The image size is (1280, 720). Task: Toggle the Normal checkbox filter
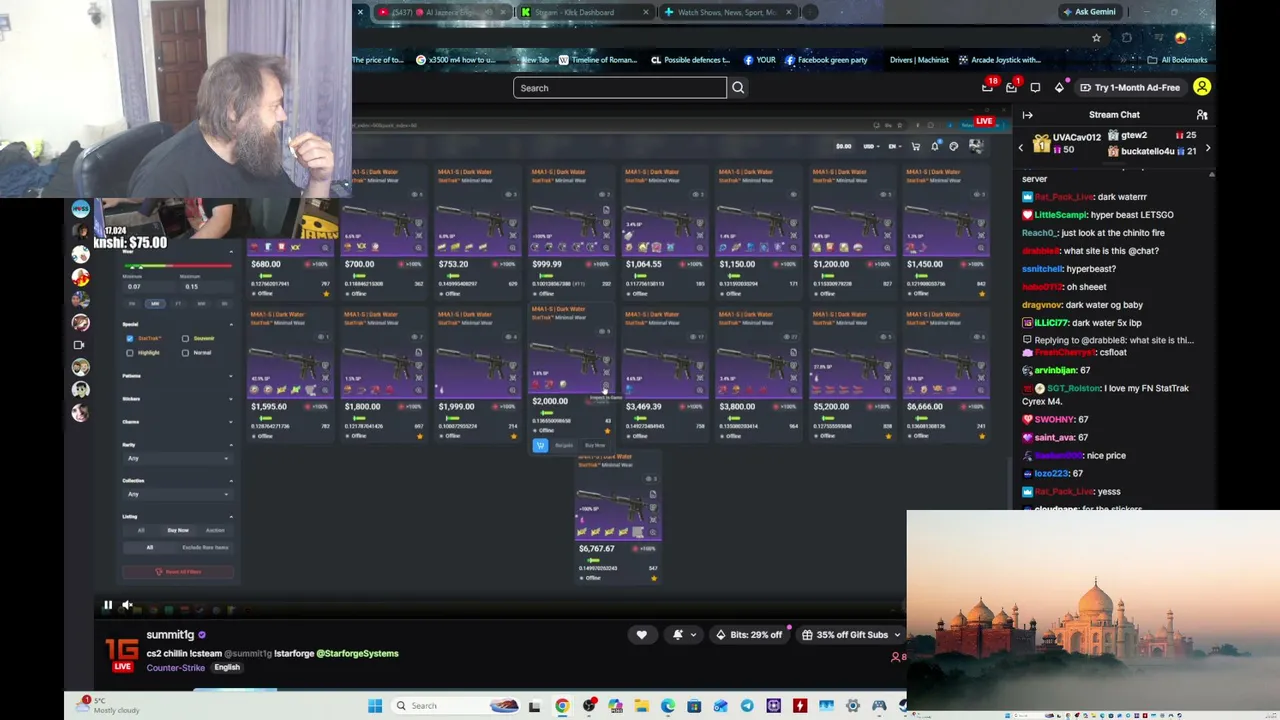[185, 353]
